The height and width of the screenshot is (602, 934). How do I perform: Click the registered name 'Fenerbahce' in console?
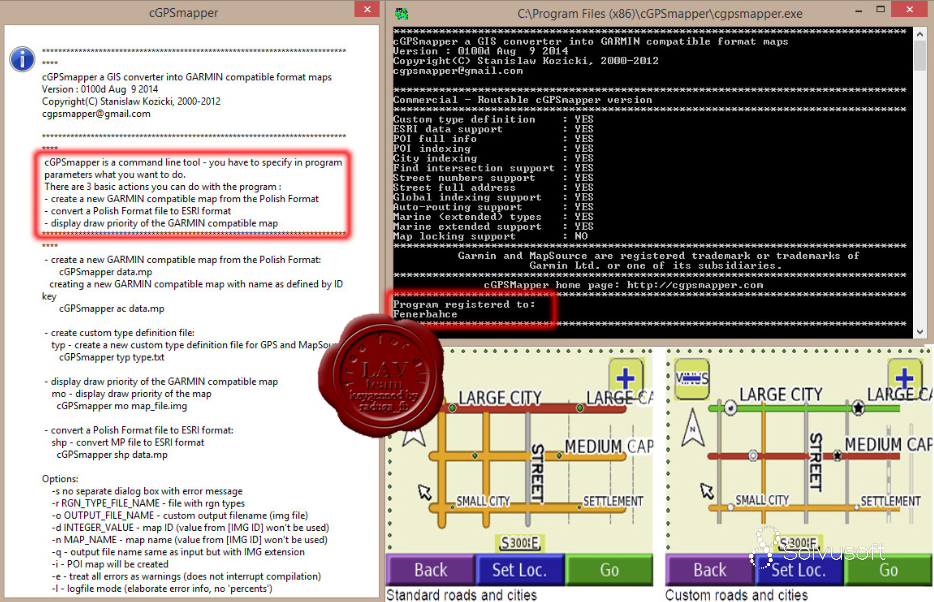[425, 314]
